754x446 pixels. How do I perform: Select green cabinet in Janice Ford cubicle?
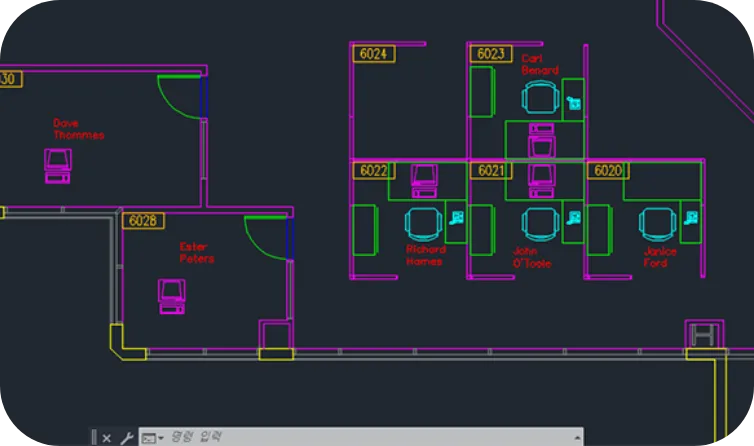[x=600, y=230]
